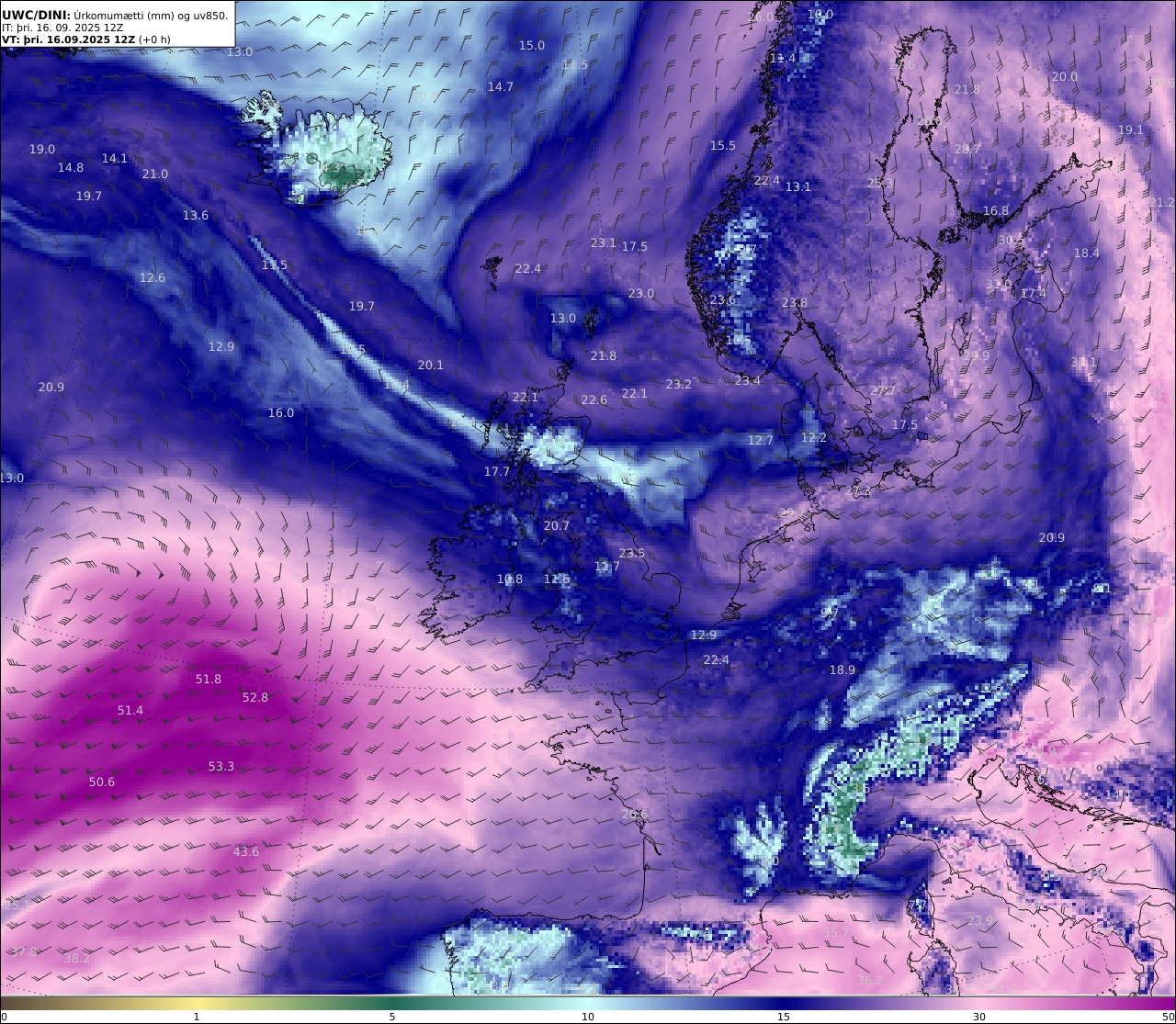Click the '5' tick on color scale
The width and height of the screenshot is (1176, 1024).
click(x=392, y=1017)
